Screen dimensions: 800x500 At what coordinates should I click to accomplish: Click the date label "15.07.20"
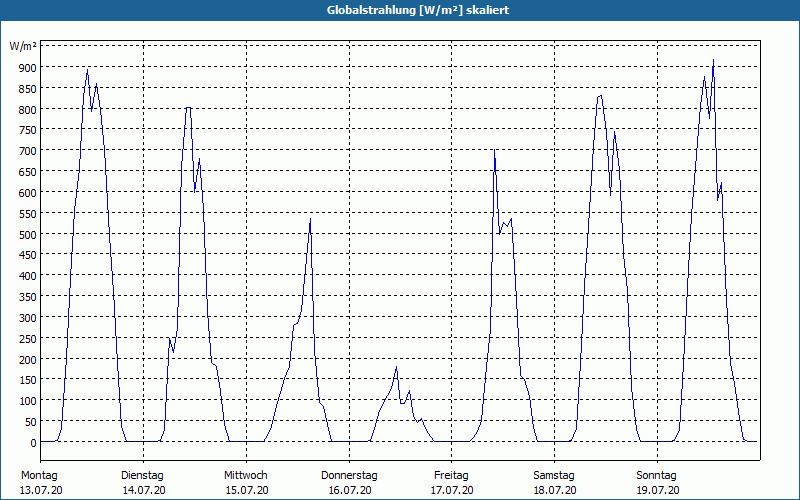tap(247, 491)
